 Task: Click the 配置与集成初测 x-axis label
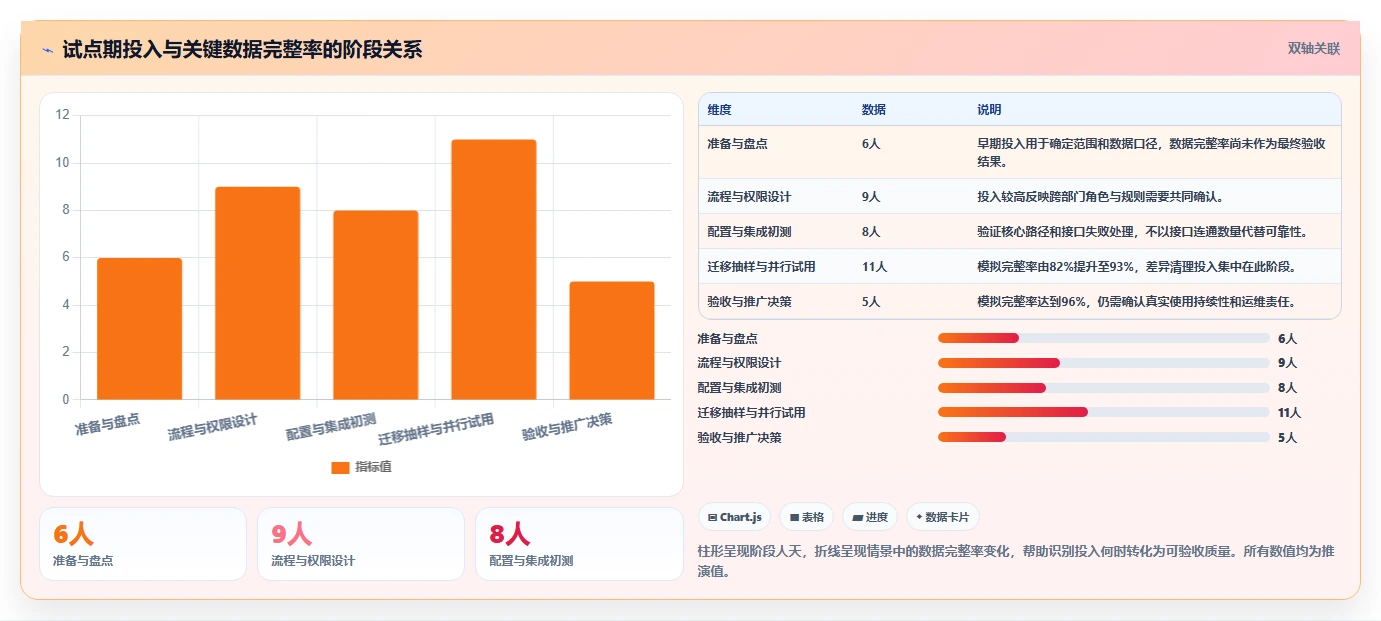(x=331, y=426)
